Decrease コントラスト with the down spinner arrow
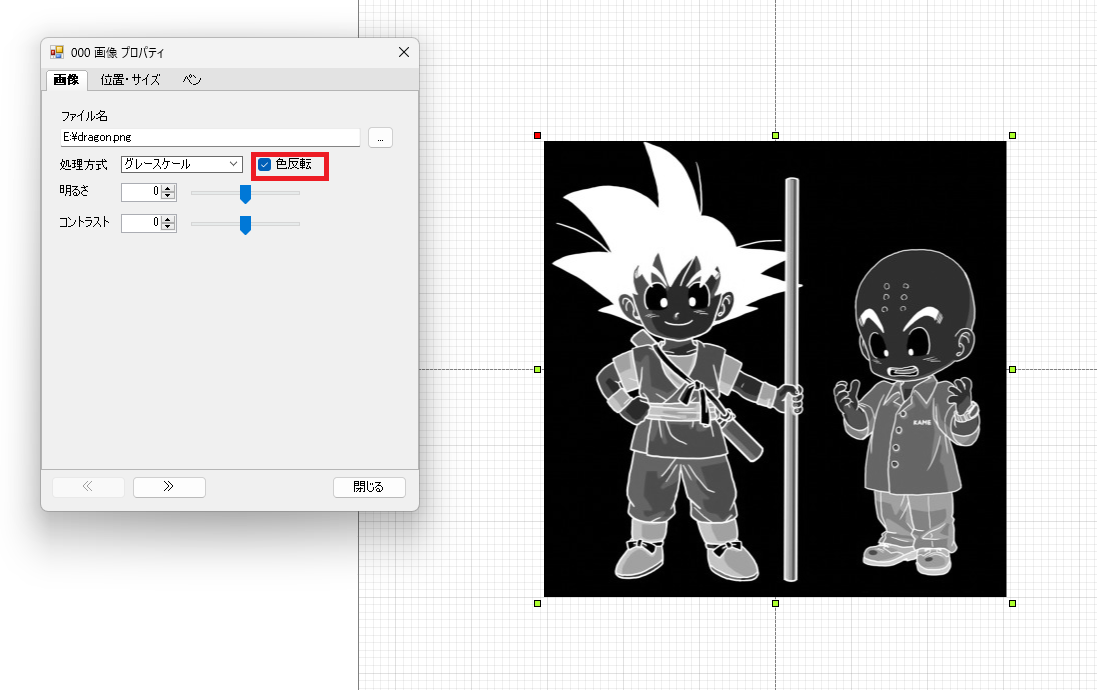 point(168,227)
